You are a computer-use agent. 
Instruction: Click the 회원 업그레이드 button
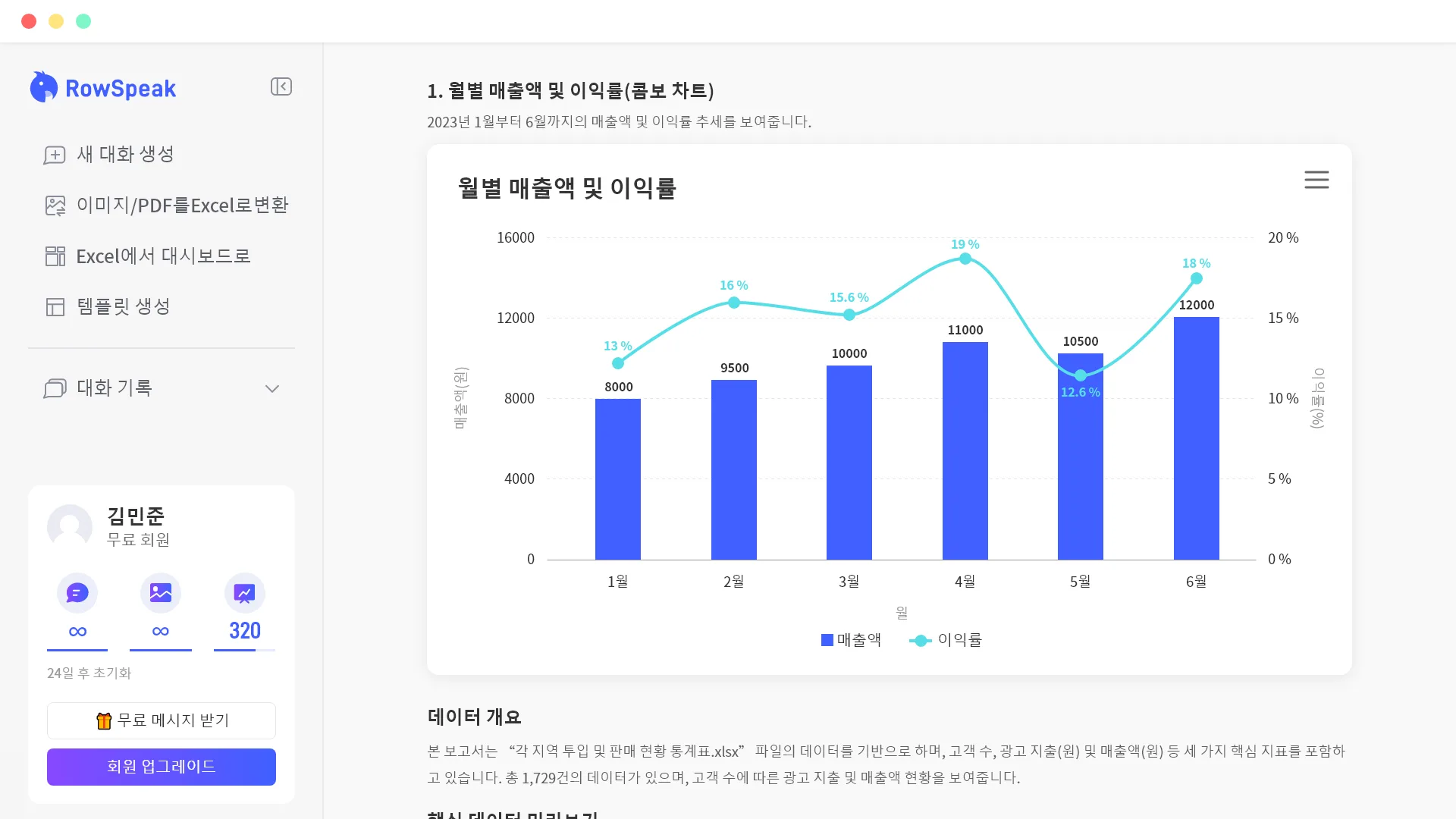162,767
